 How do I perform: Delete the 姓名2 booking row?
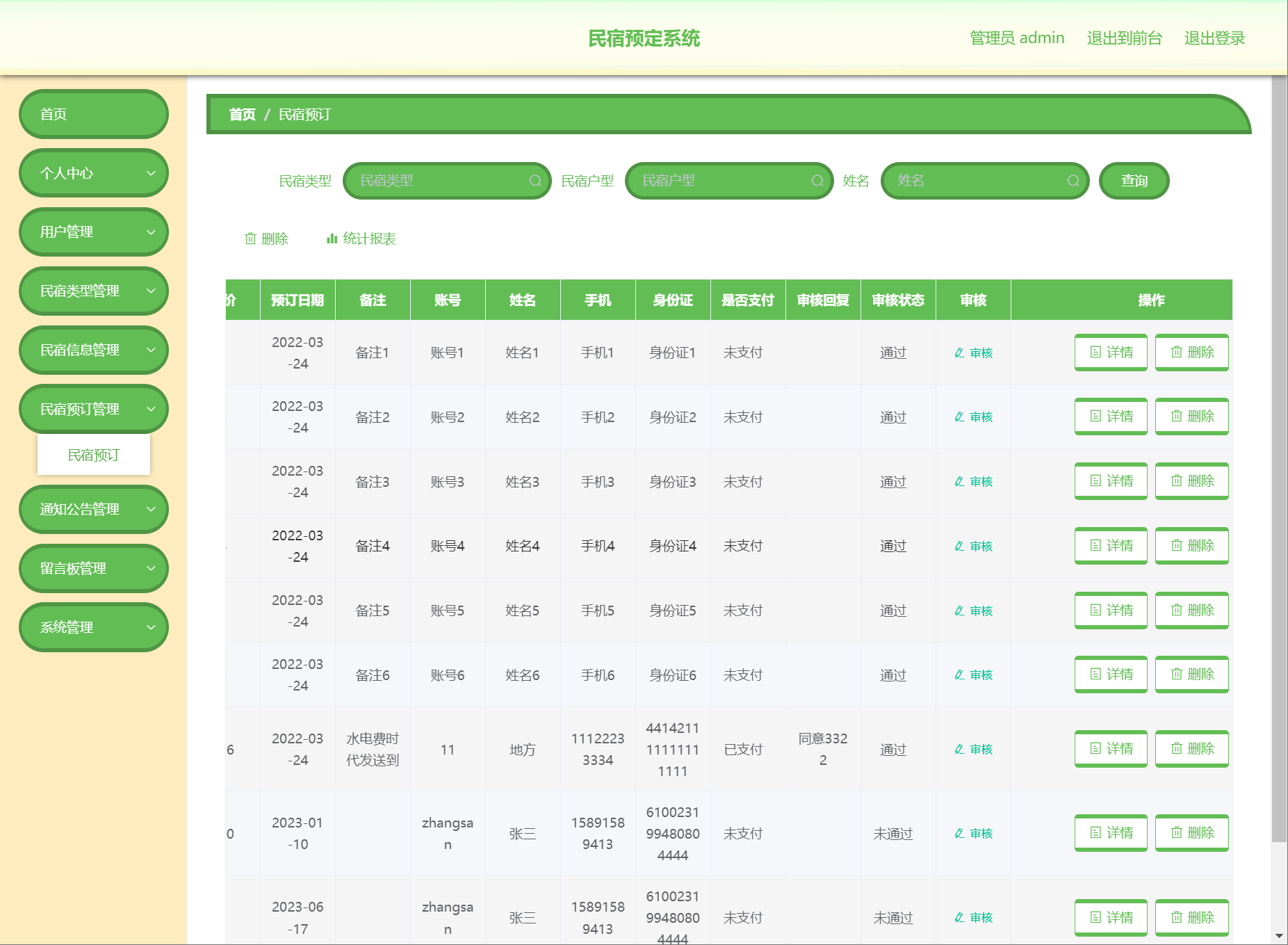point(1191,417)
